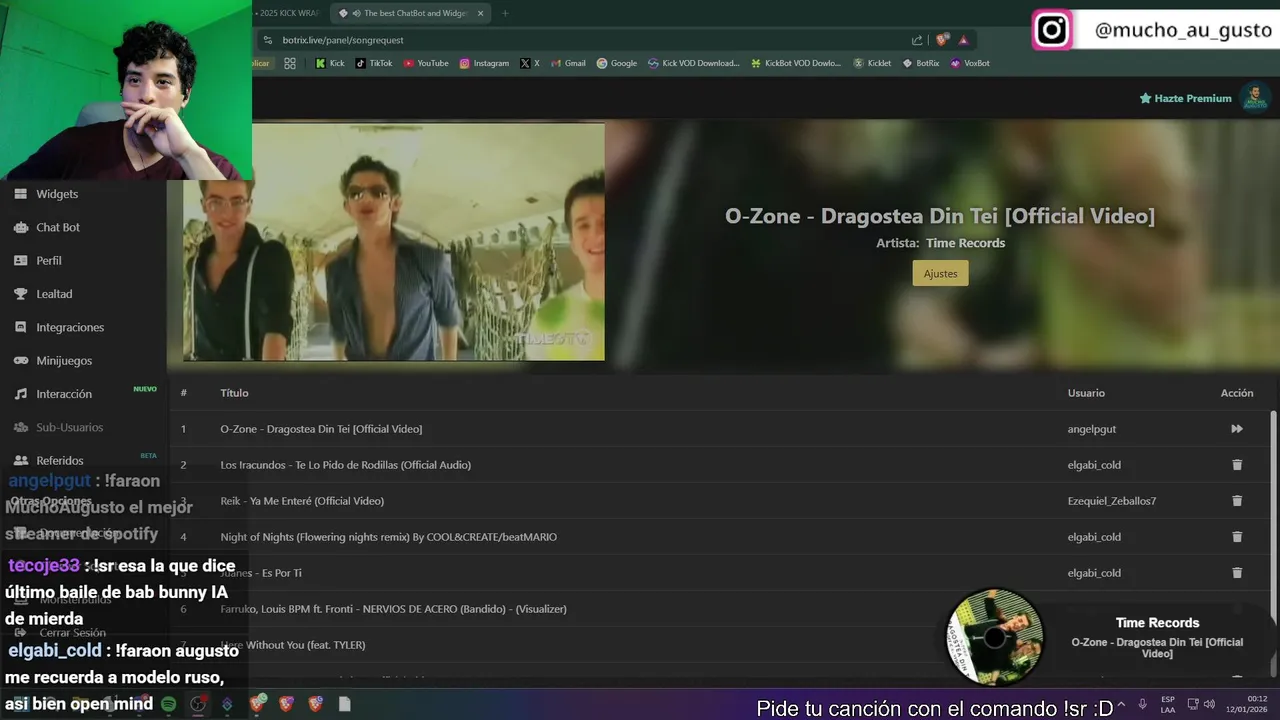Select the Here Without You song row
1280x720 pixels.
click(x=720, y=645)
